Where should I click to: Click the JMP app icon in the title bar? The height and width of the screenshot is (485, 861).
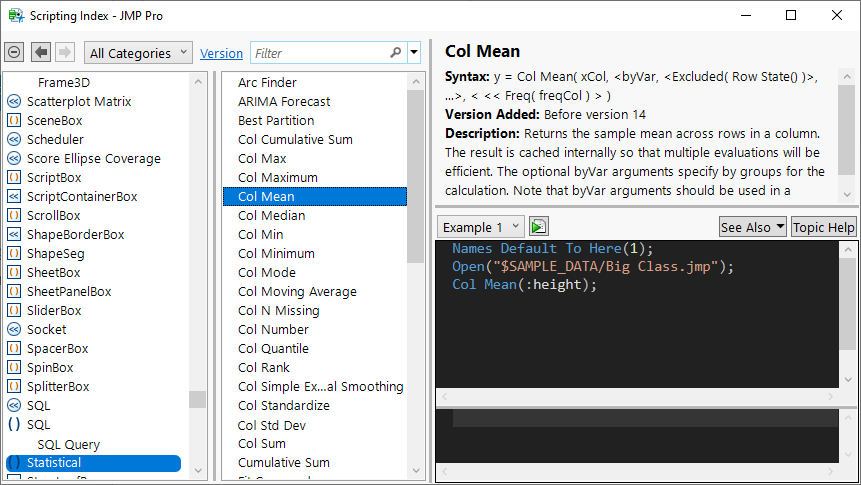point(16,15)
